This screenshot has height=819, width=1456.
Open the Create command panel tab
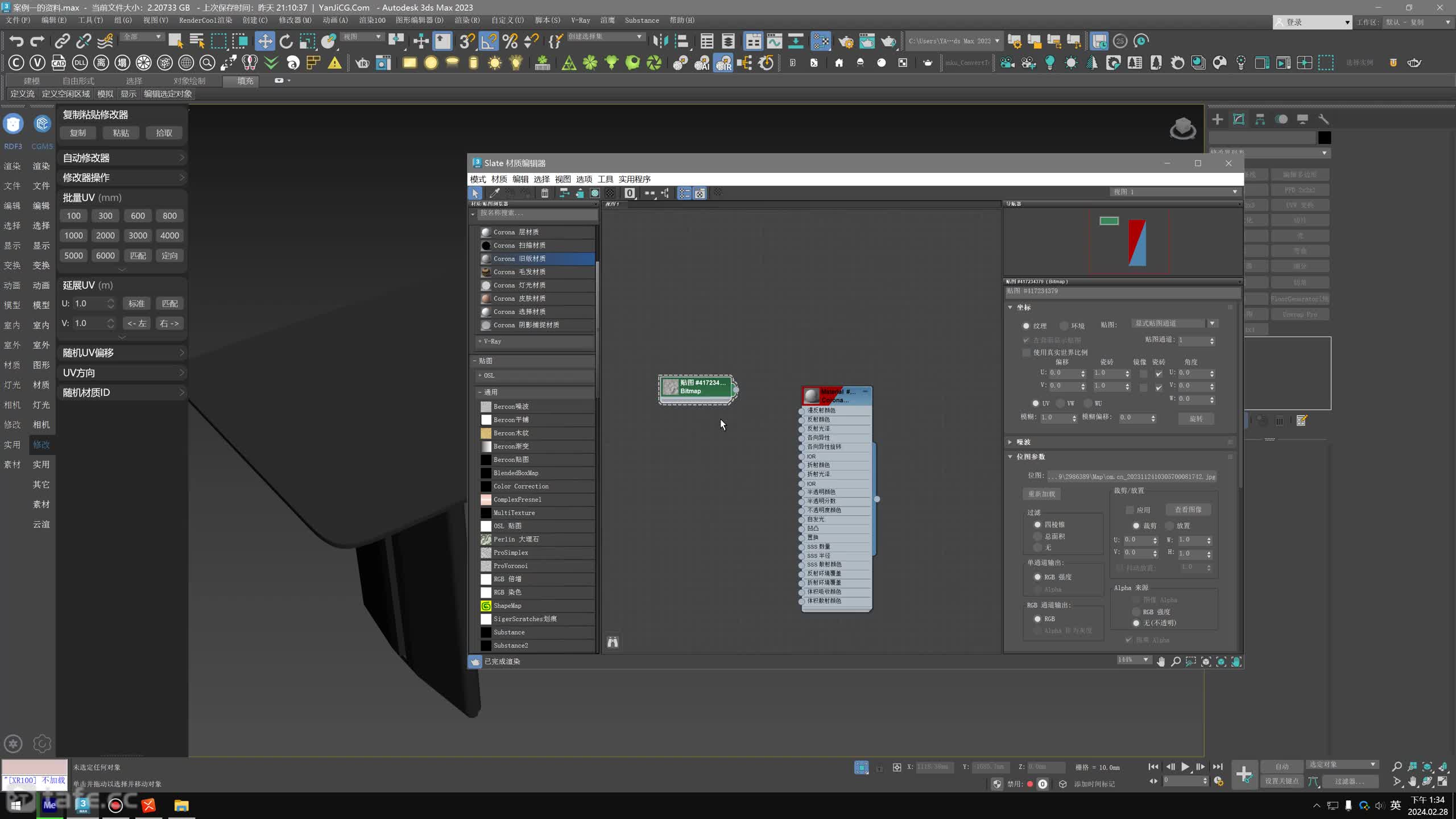(1218, 119)
